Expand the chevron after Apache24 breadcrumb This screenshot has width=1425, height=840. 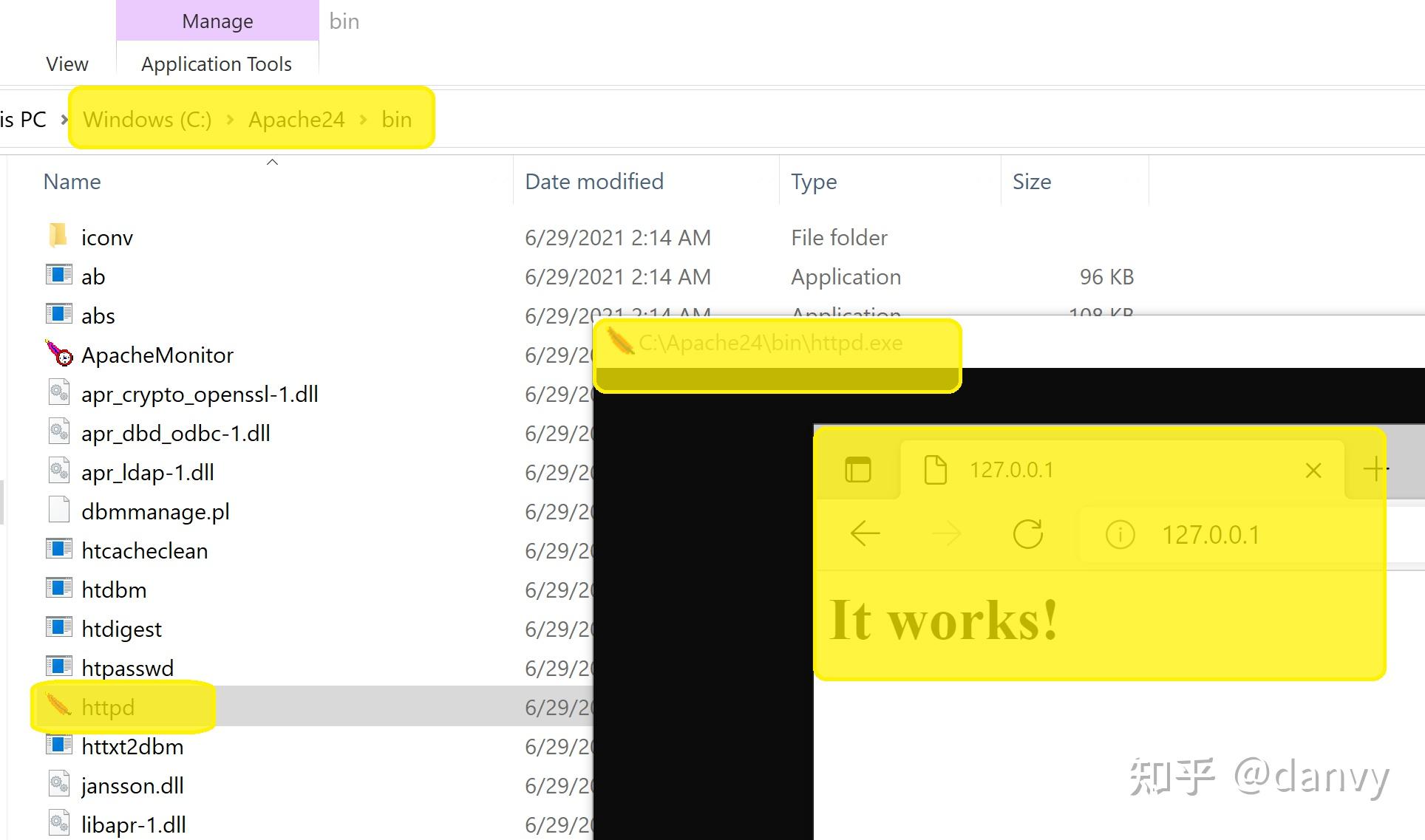point(363,120)
